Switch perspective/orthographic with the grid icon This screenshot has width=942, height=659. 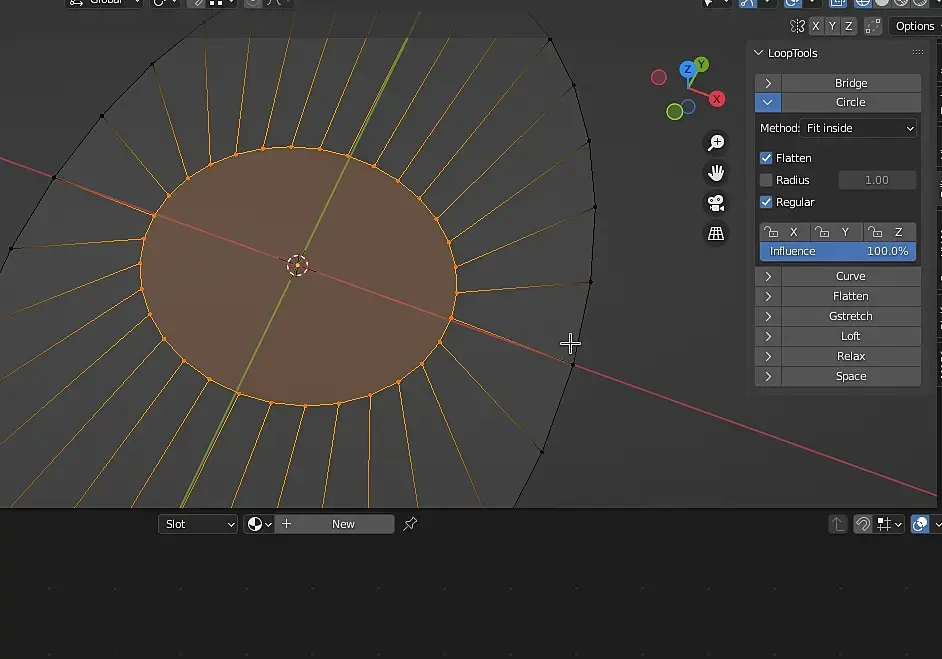[x=716, y=233]
